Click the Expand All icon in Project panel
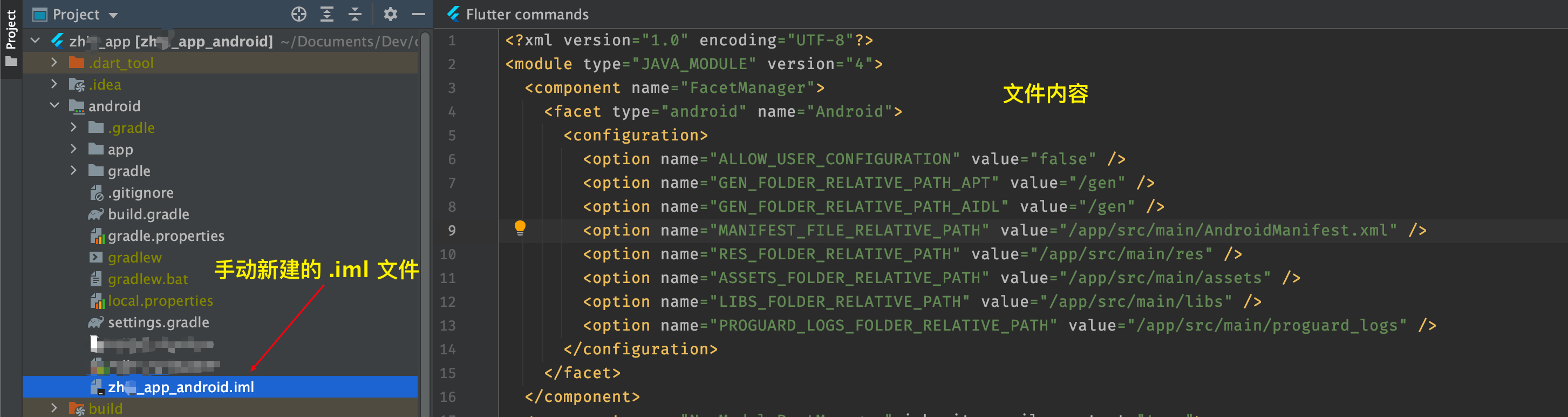The width and height of the screenshot is (1568, 417). pyautogui.click(x=327, y=14)
